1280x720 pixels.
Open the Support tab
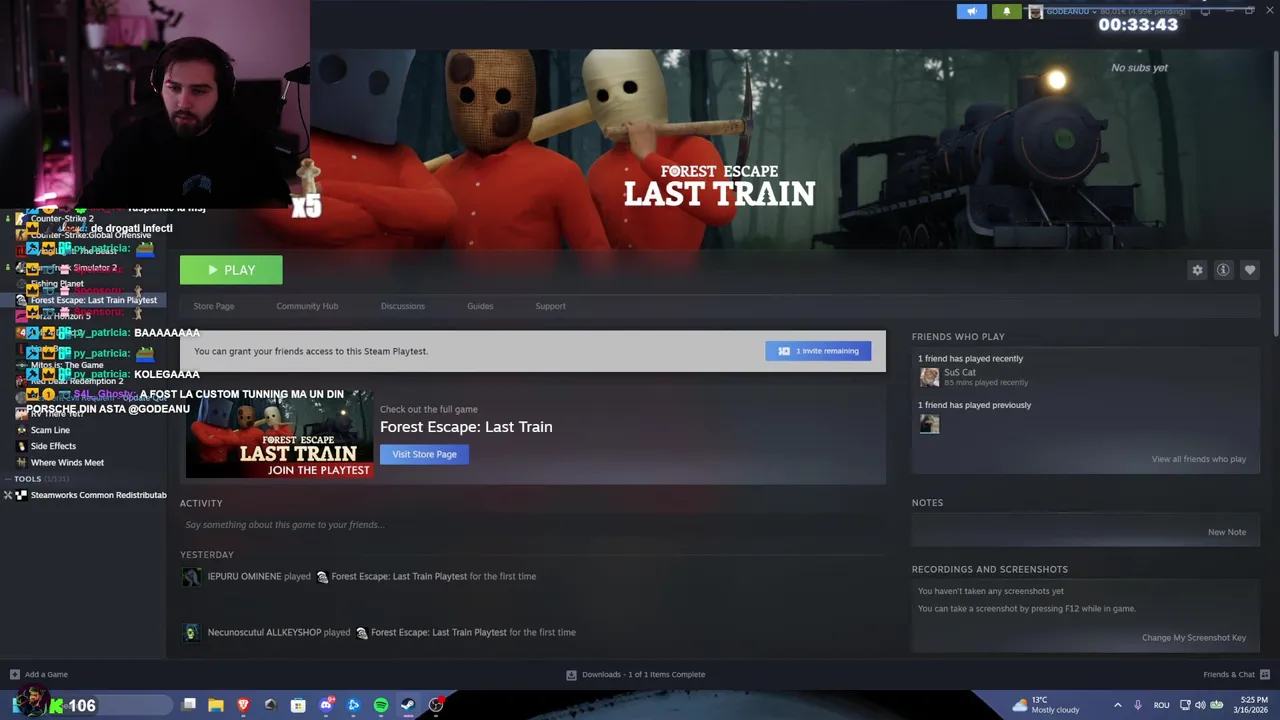coord(550,306)
